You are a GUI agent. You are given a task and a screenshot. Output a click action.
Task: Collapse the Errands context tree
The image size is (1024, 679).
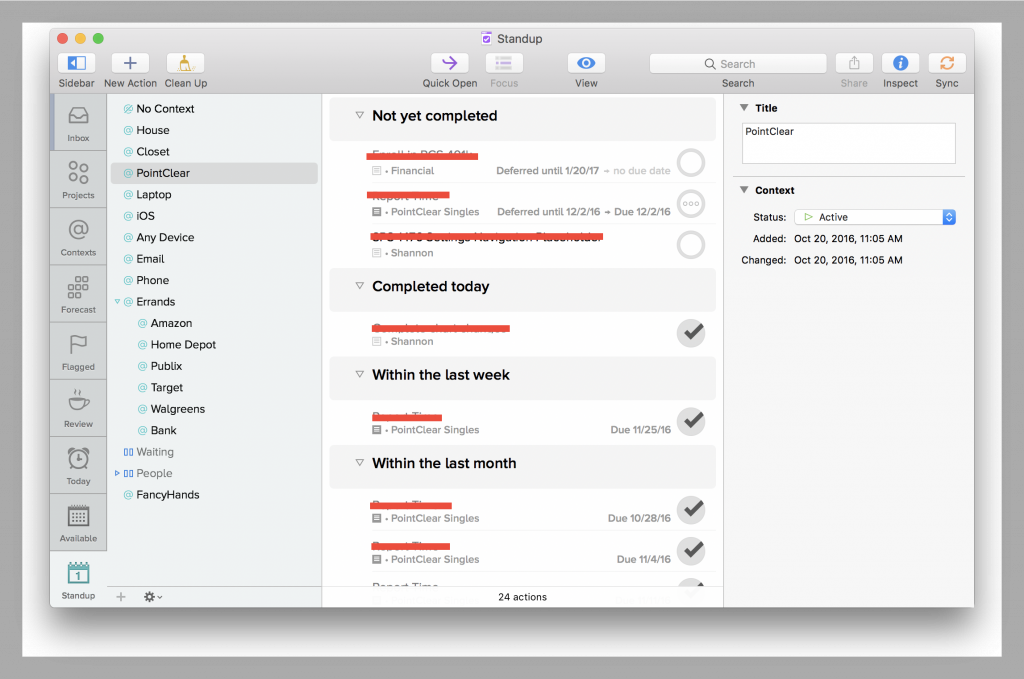(117, 302)
